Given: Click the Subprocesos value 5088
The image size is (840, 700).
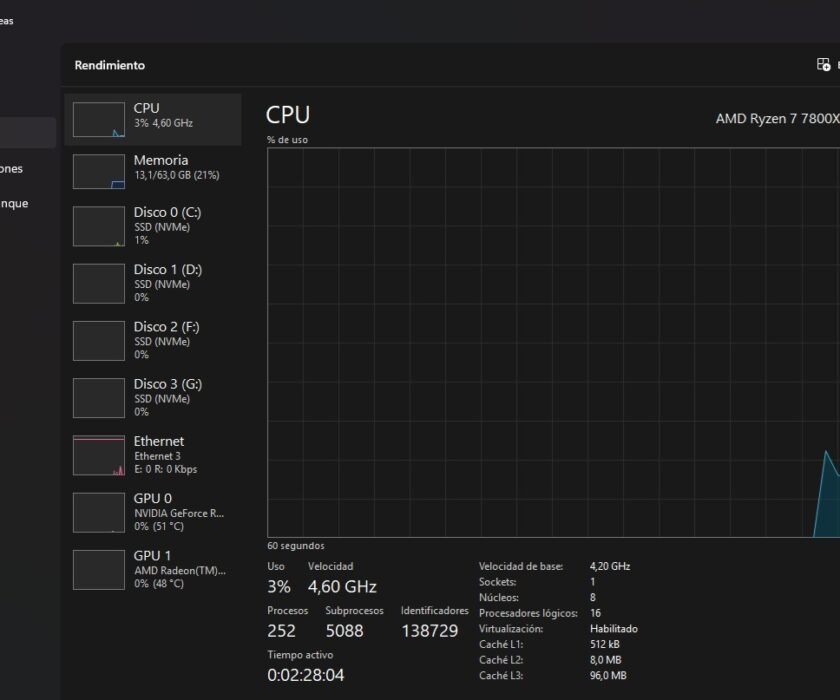Looking at the screenshot, I should (344, 631).
